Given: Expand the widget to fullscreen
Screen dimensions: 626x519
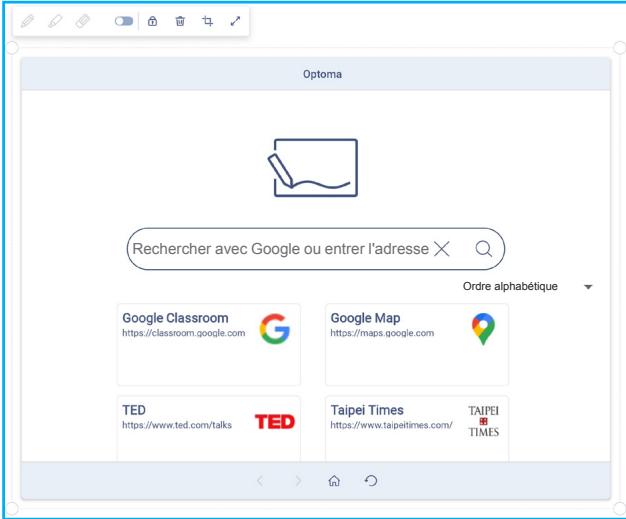Looking at the screenshot, I should [236, 21].
